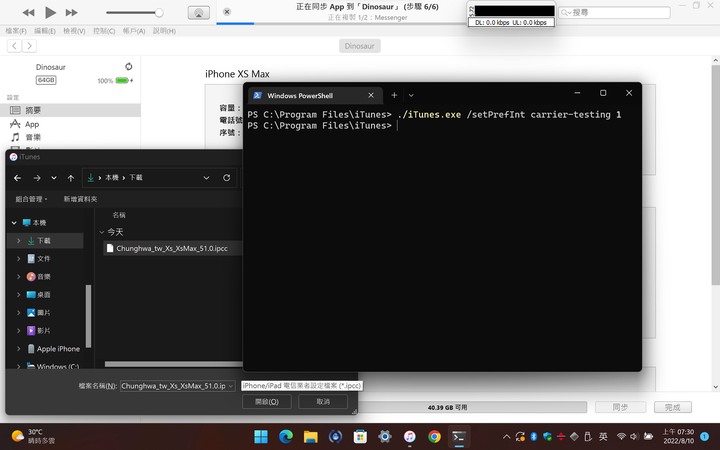
Task: Open the 檔案(F) menu
Action: pos(16,31)
